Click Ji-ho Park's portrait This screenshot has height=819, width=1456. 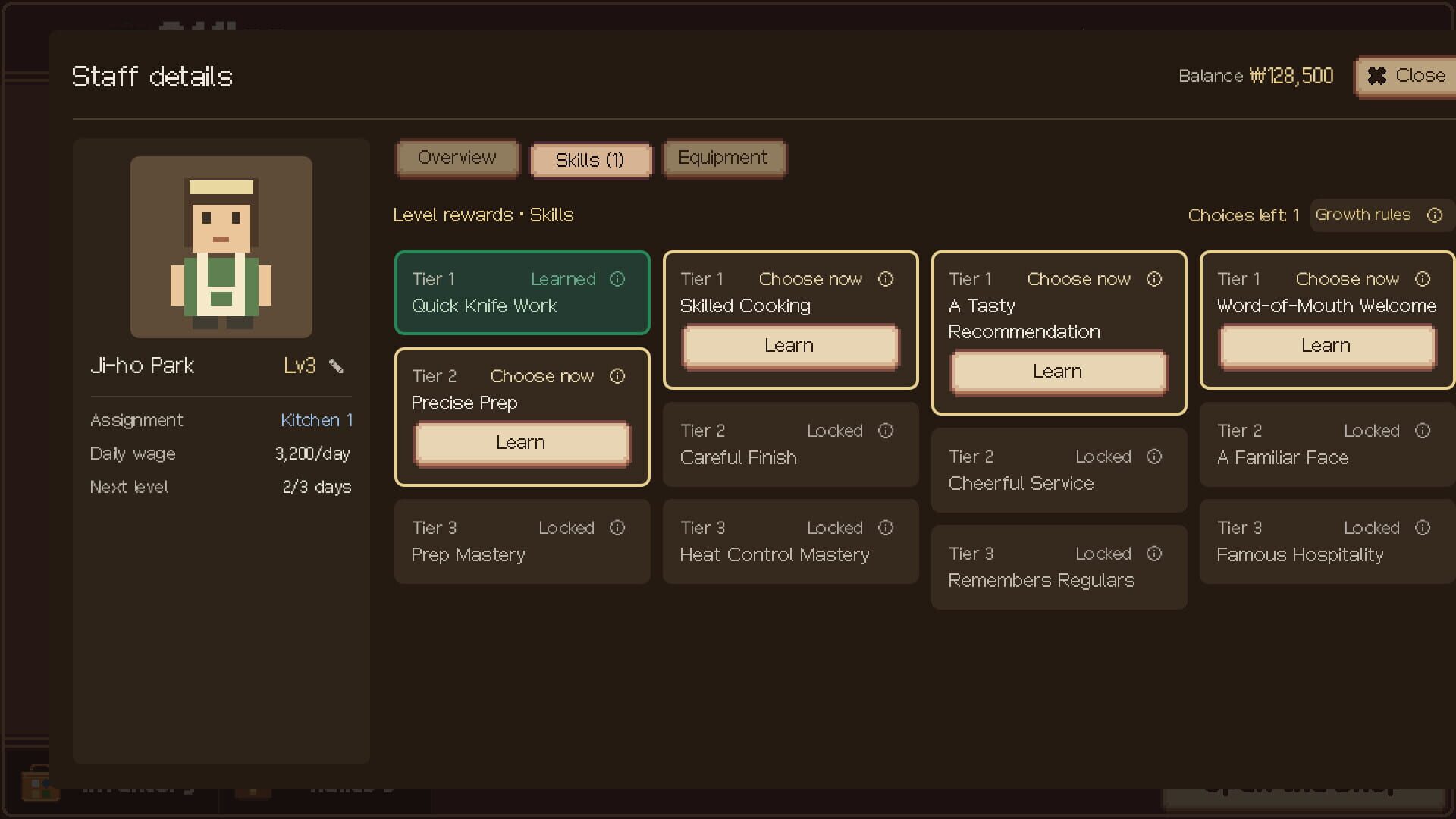coord(221,247)
